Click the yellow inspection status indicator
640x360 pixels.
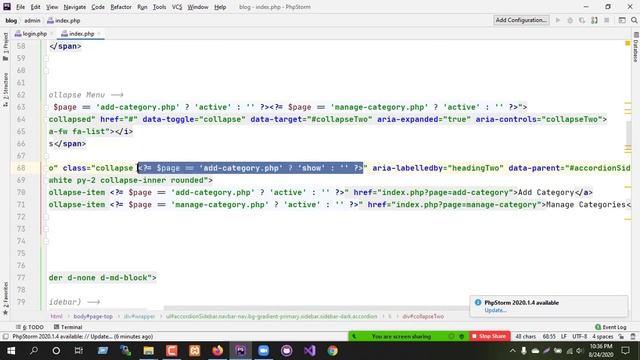point(628,43)
